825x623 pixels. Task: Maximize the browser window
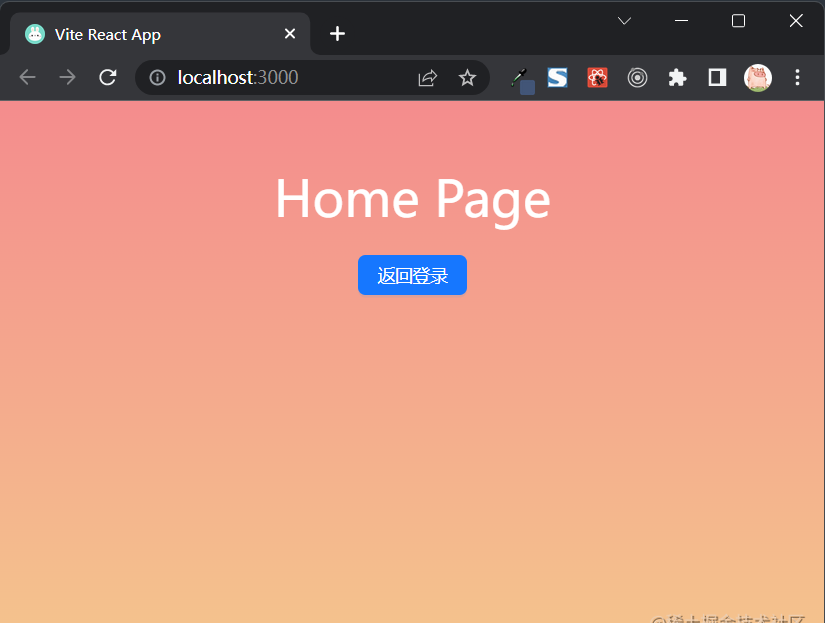[738, 21]
